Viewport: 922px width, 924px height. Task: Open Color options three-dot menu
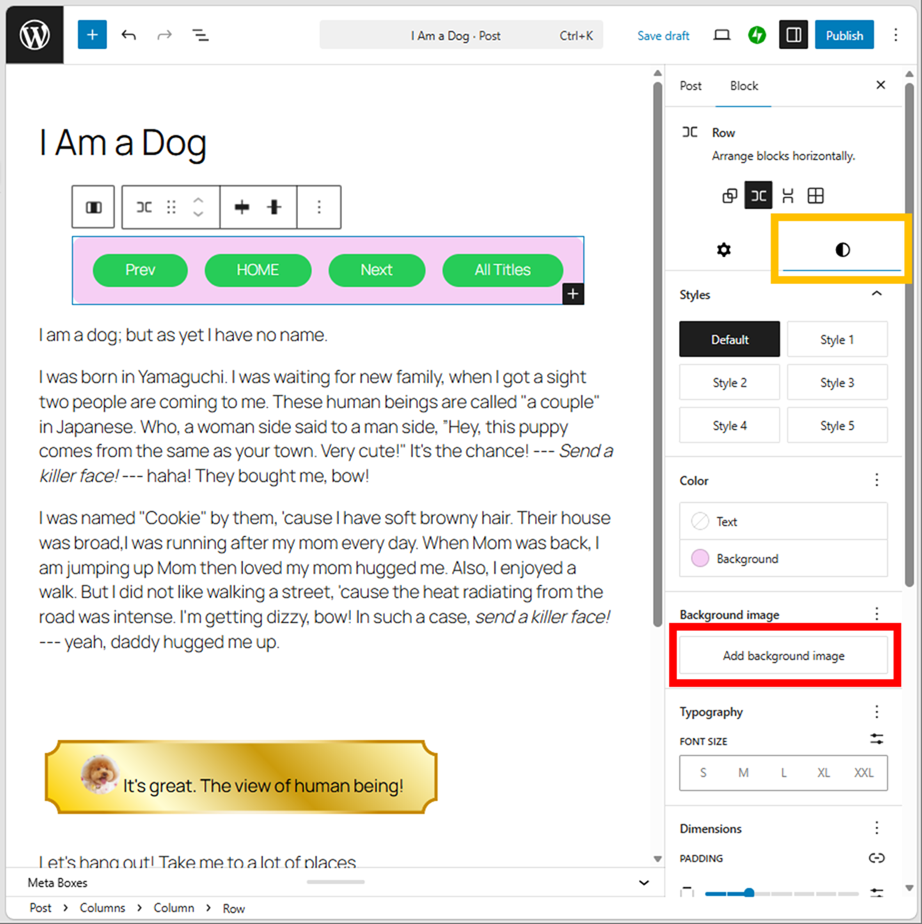[x=877, y=480]
